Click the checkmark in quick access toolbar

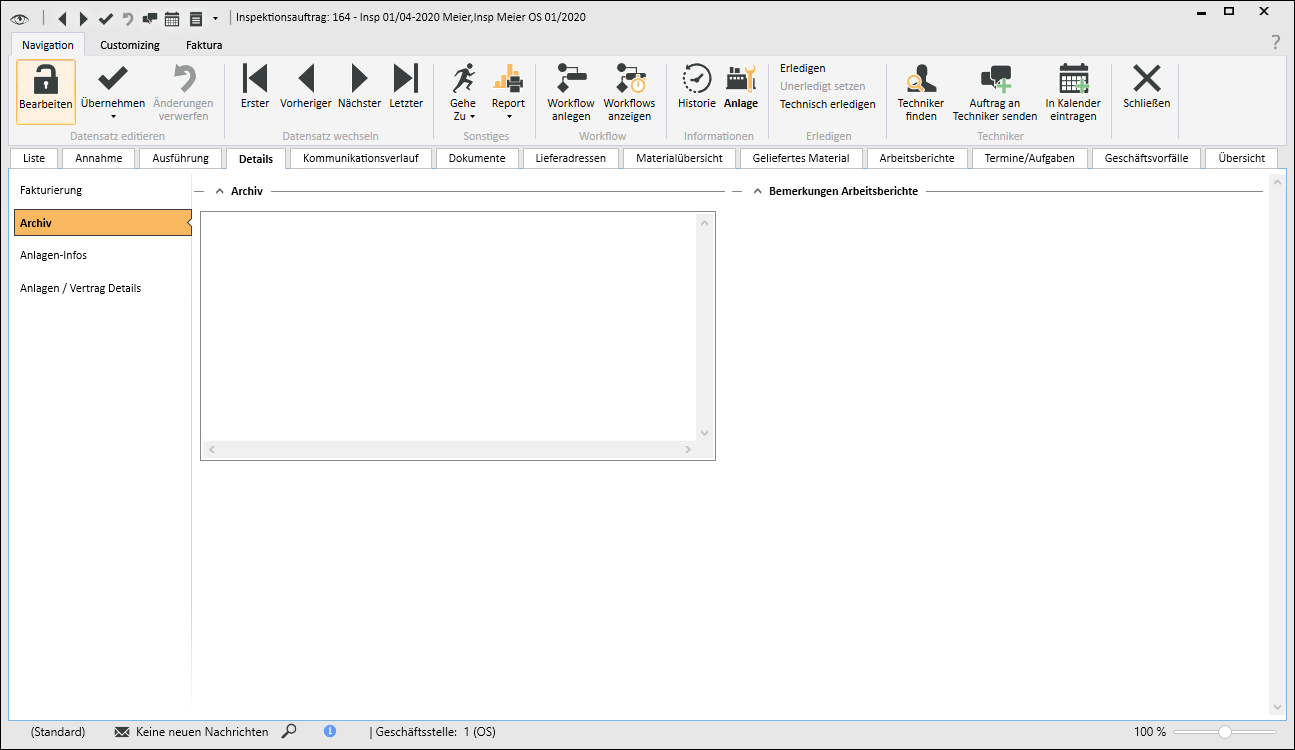point(106,18)
